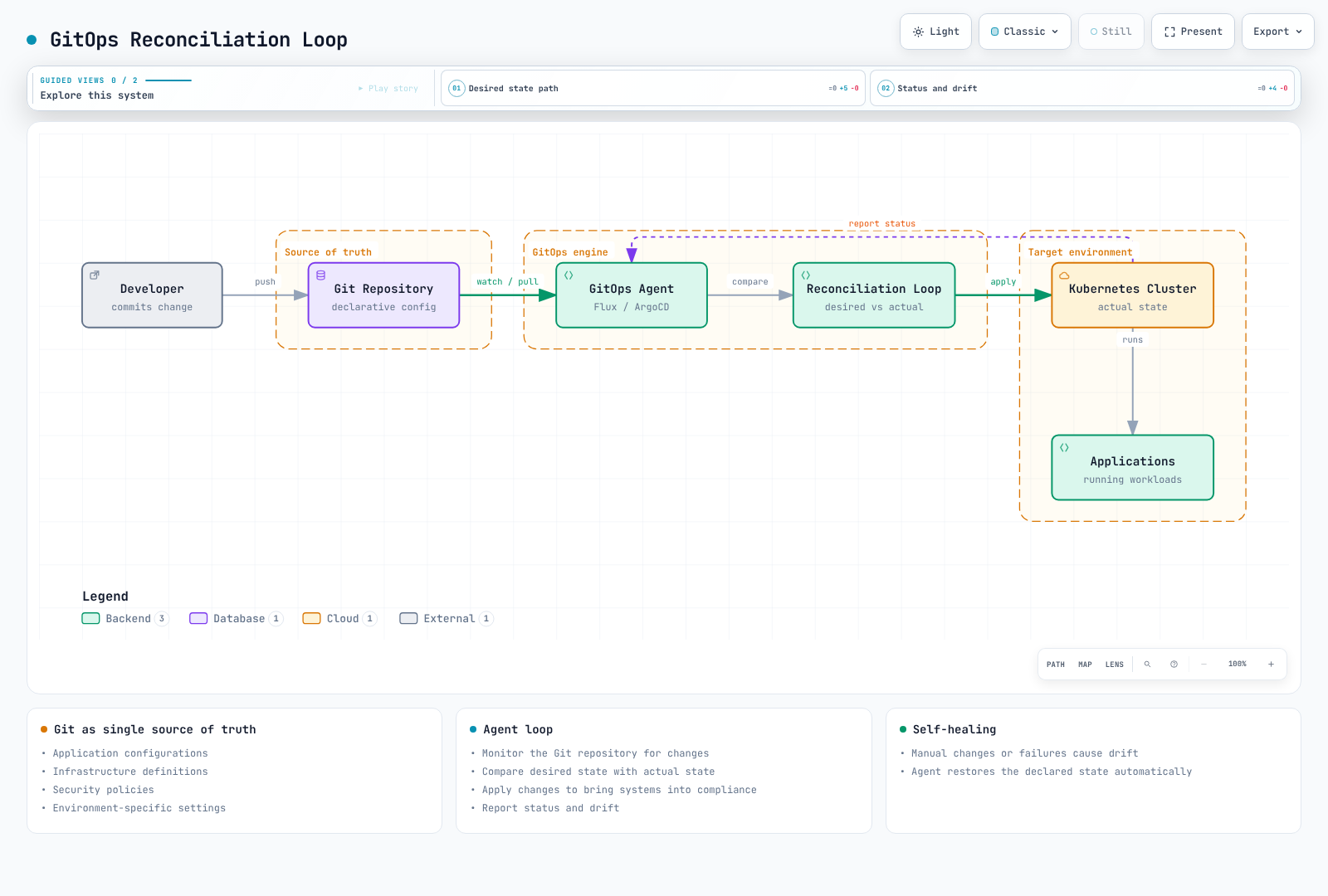Screen dimensions: 1328x896
Task: Click the 'push' edge label
Action: 265,282
